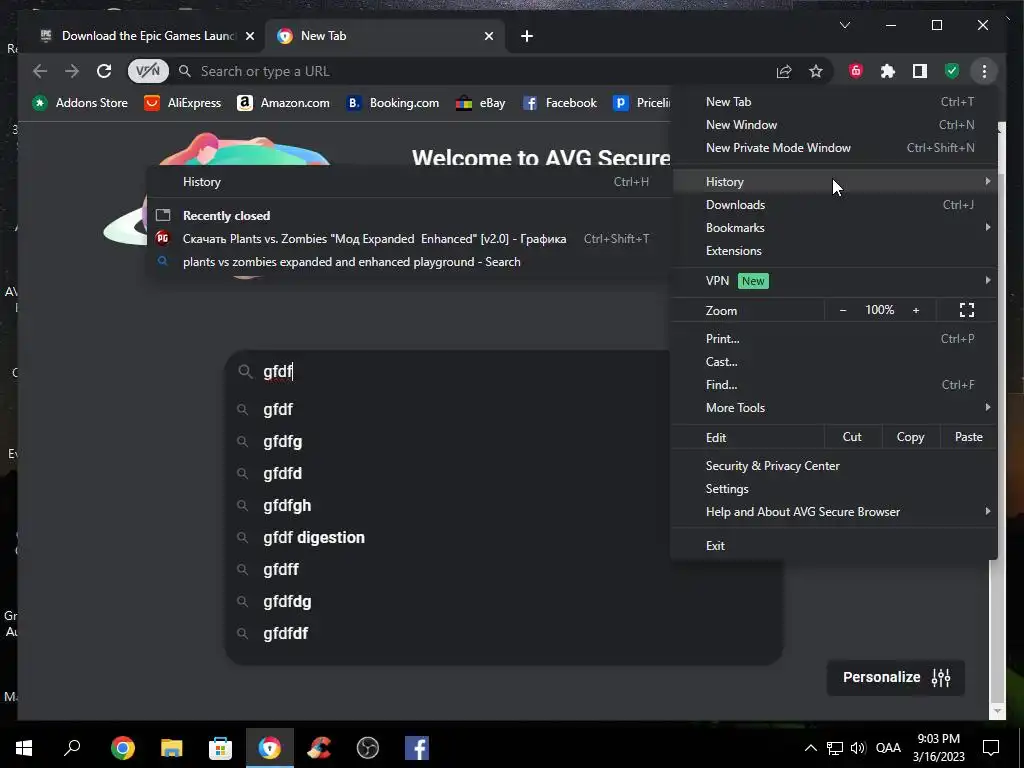Expand Help and About AVG Secure Browser
The width and height of the screenshot is (1024, 768).
coord(834,512)
